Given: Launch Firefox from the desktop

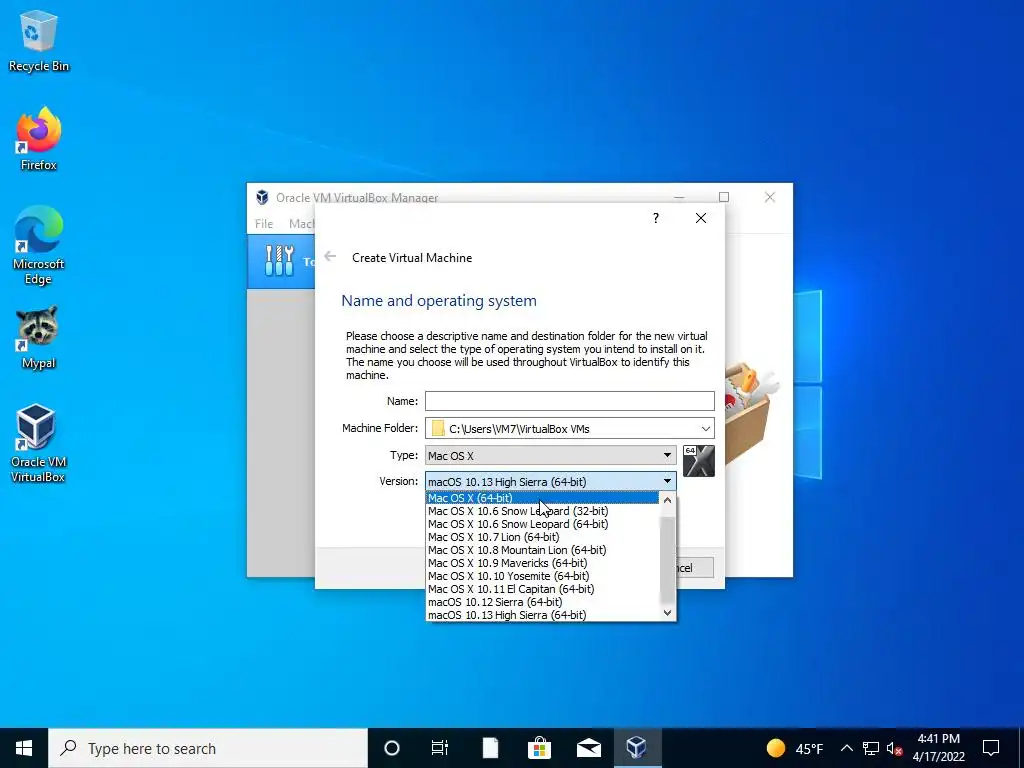Looking at the screenshot, I should click(39, 138).
